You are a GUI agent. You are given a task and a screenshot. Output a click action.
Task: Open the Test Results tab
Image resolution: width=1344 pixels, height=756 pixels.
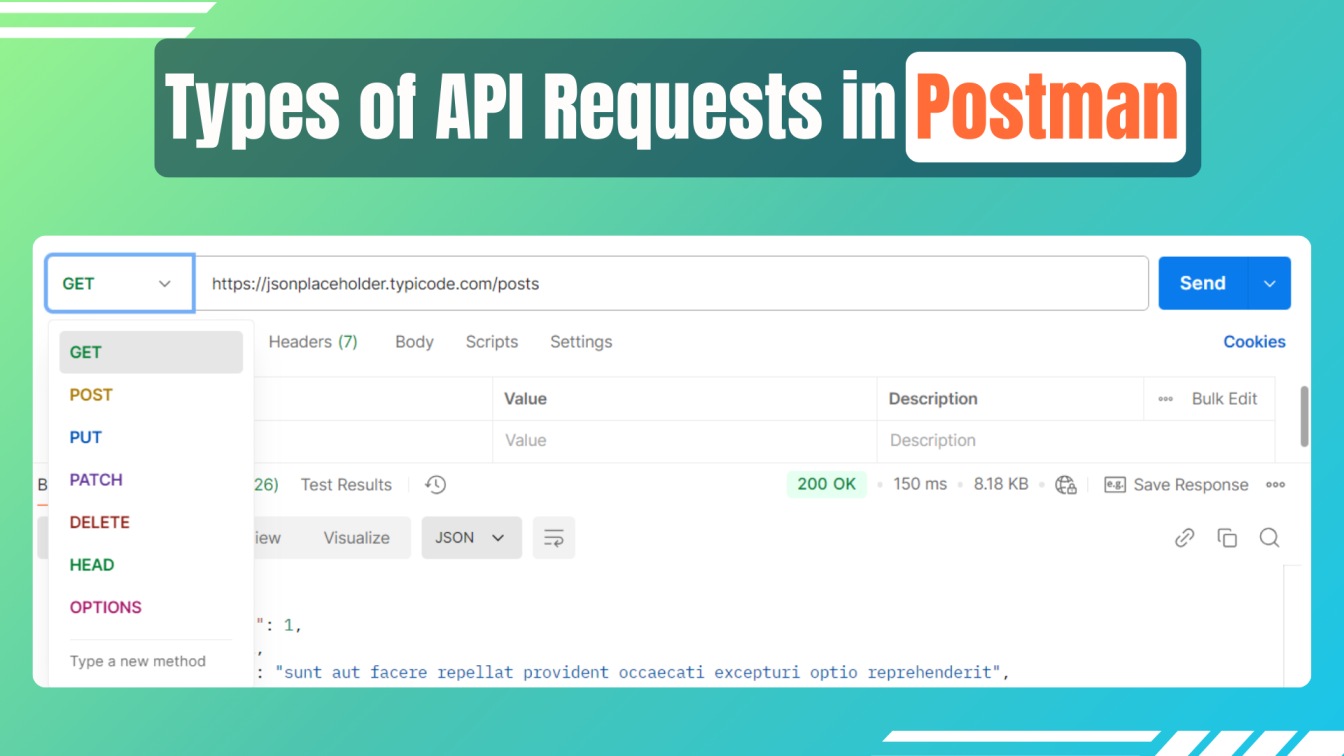click(x=346, y=485)
